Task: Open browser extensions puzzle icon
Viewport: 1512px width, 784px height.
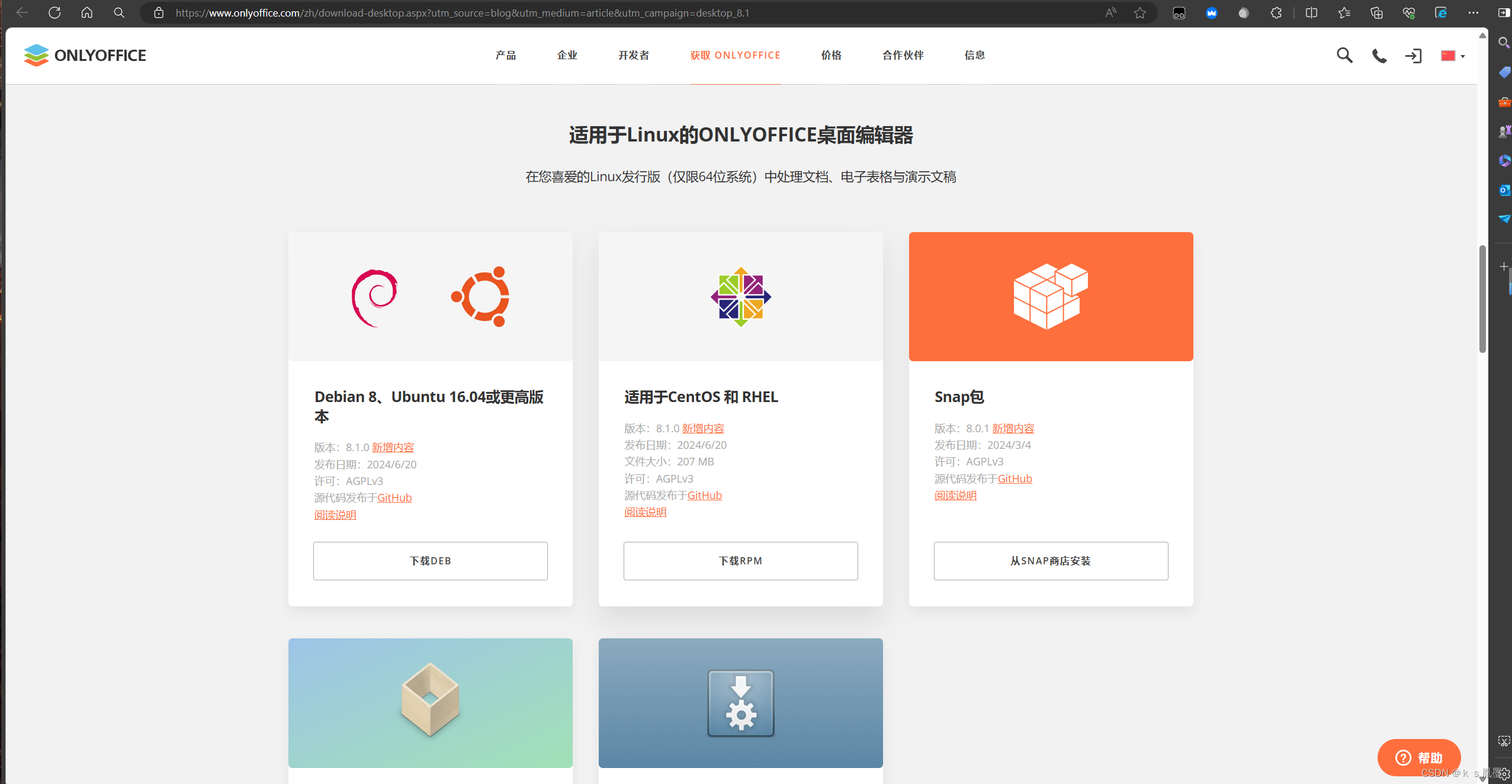Action: click(1276, 12)
